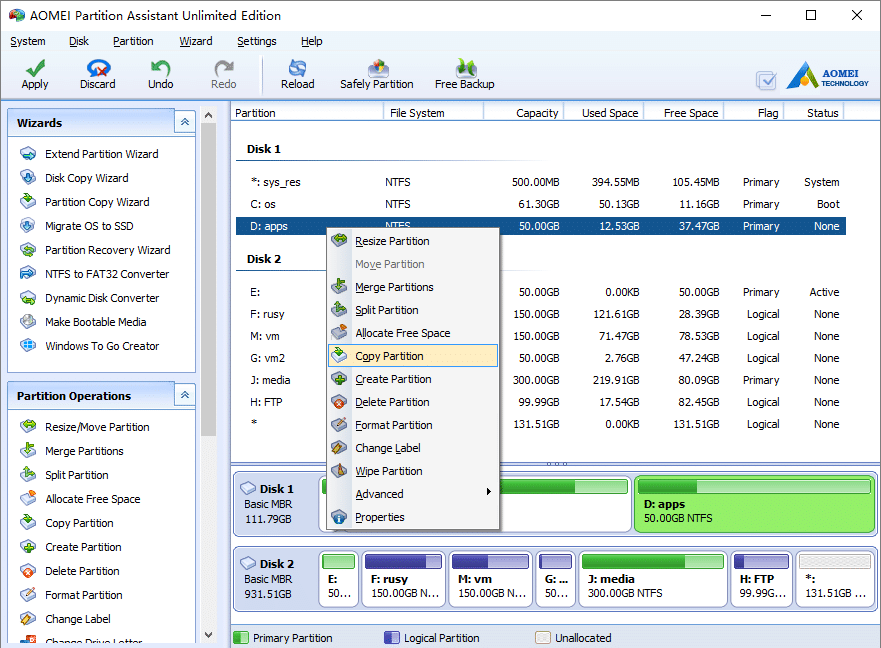
Task: Open the Wizard menu
Action: point(196,41)
